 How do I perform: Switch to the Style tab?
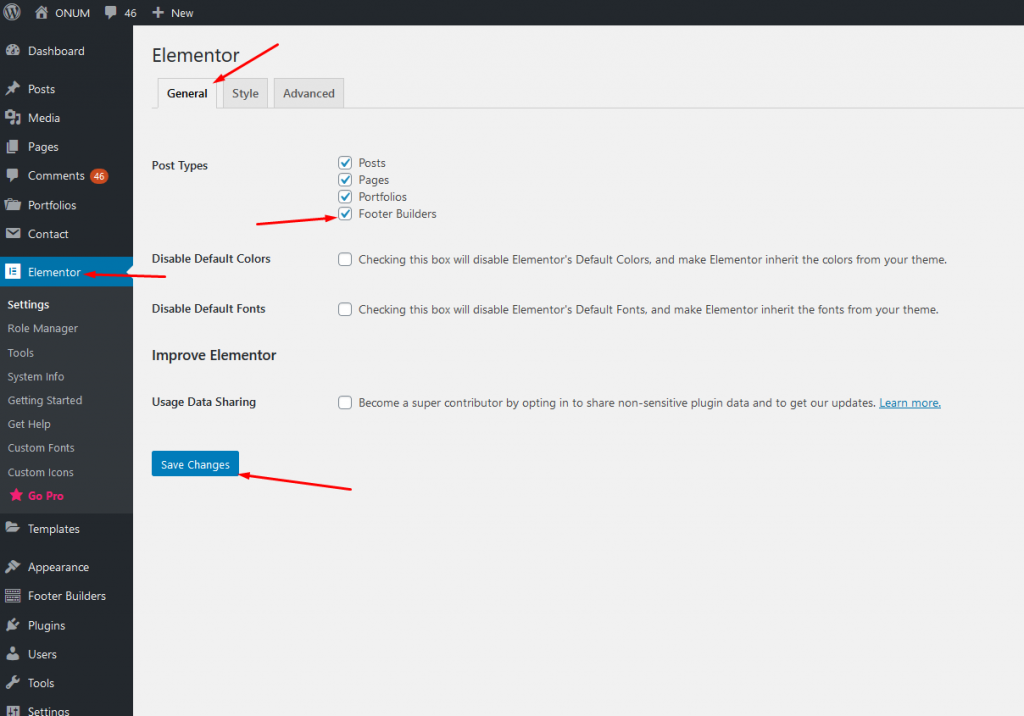(245, 93)
